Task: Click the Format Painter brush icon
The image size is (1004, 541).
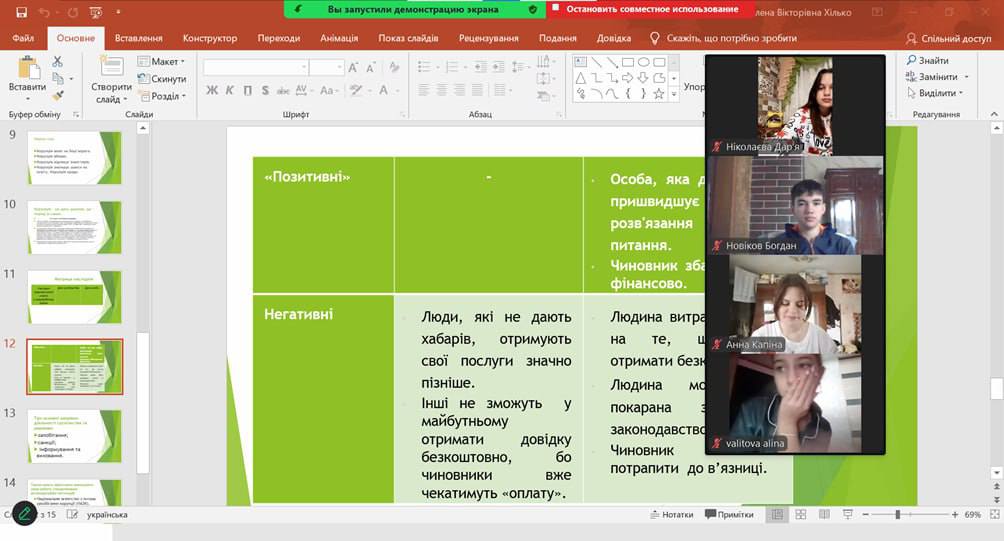Action: point(58,96)
